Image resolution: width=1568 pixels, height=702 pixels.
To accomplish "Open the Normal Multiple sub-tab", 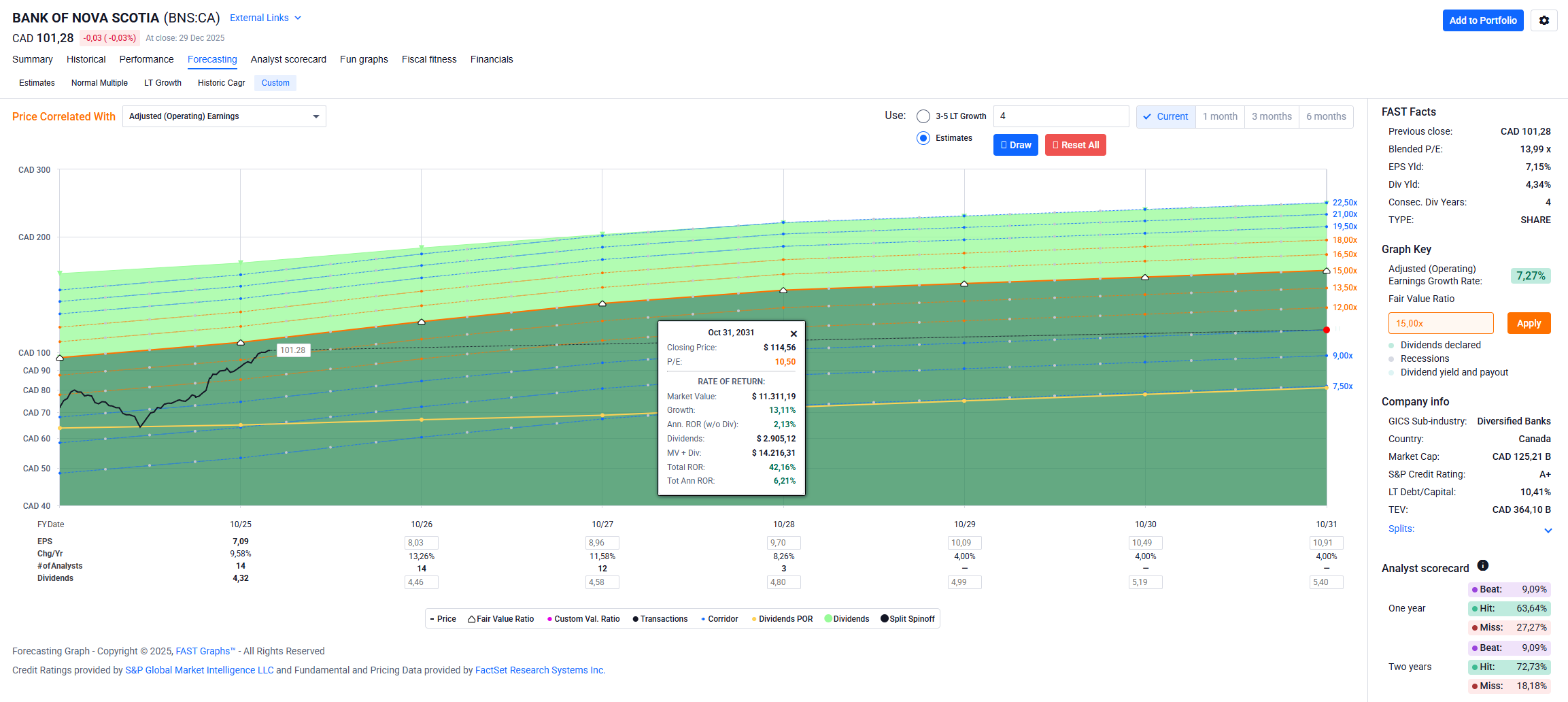I will [x=99, y=83].
